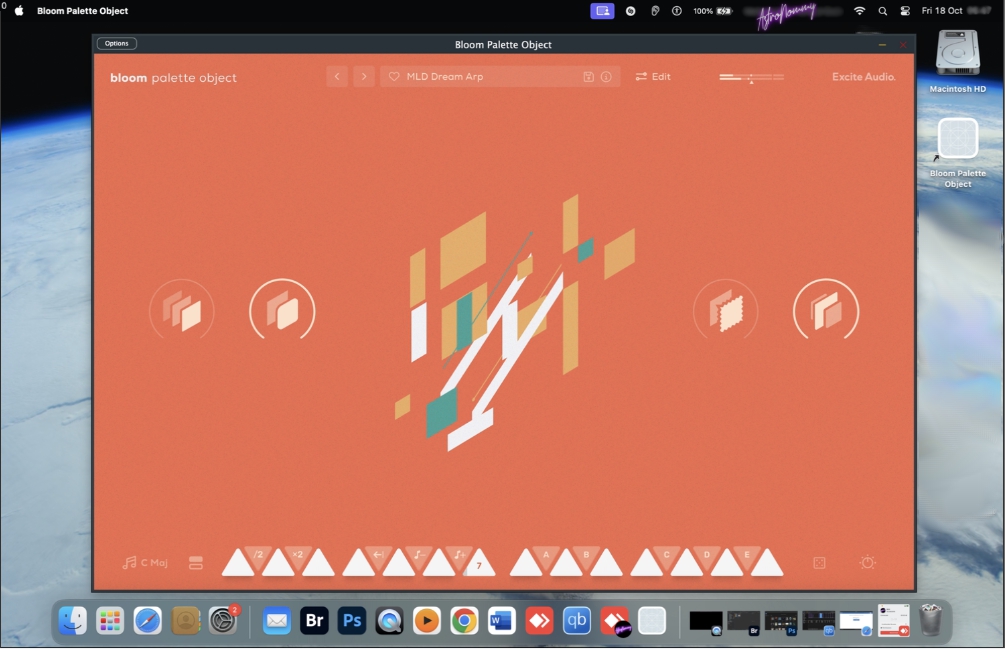Open Launchpad from the Dock
Image resolution: width=1005 pixels, height=649 pixels.
coord(110,620)
